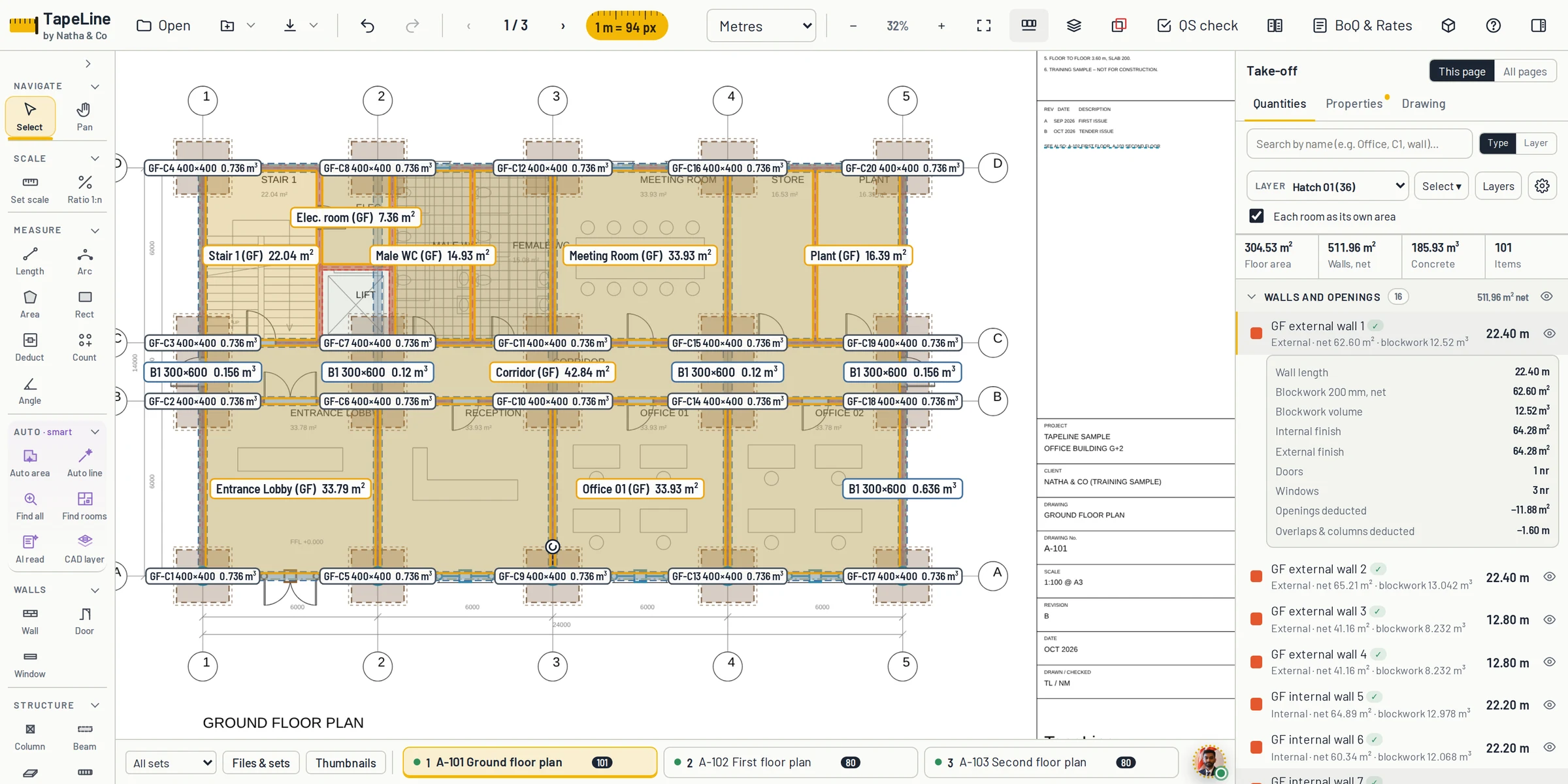This screenshot has height=784, width=1568.
Task: Select the Door tool
Action: click(x=84, y=621)
